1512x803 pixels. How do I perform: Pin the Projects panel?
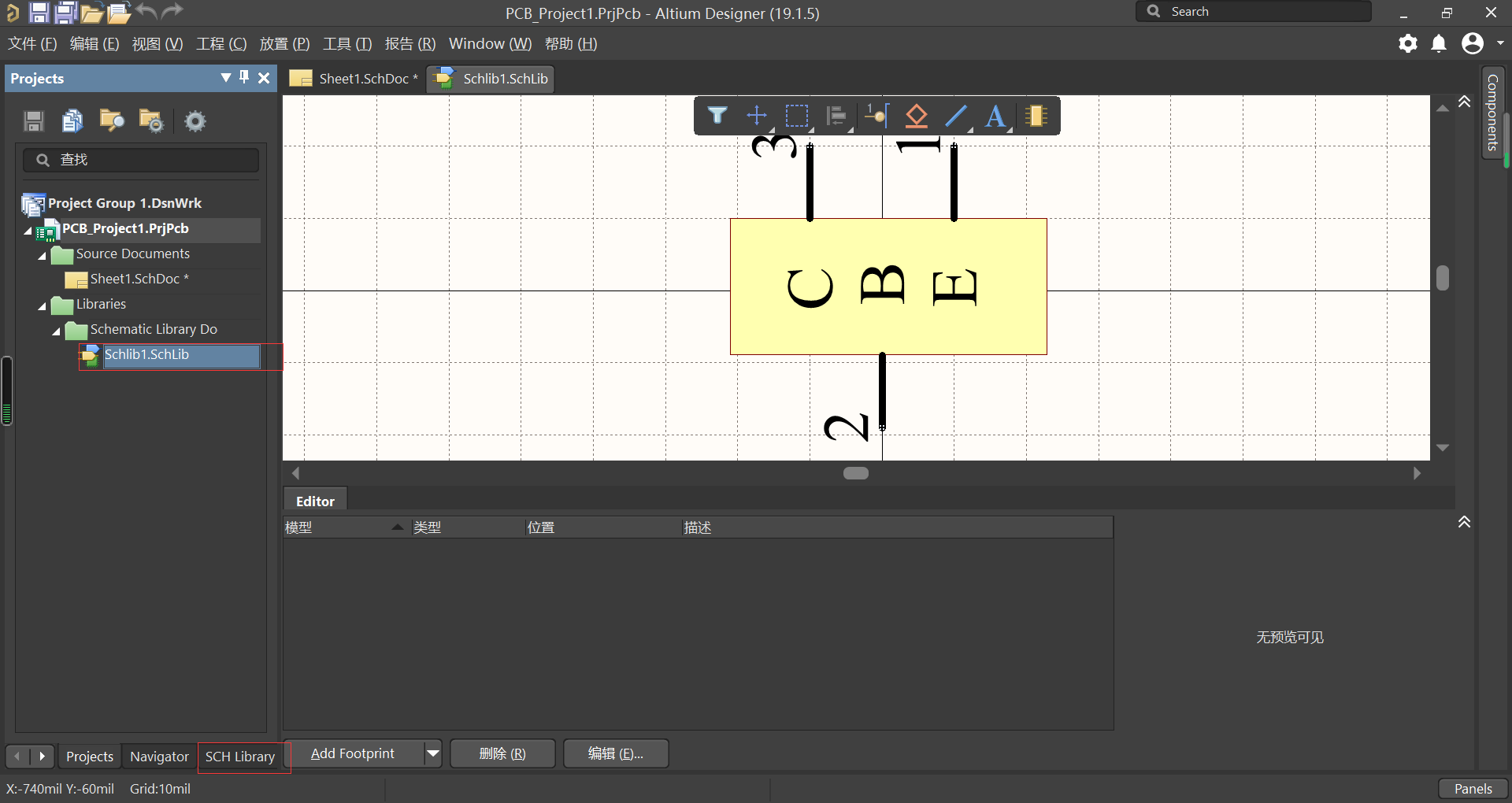point(244,77)
